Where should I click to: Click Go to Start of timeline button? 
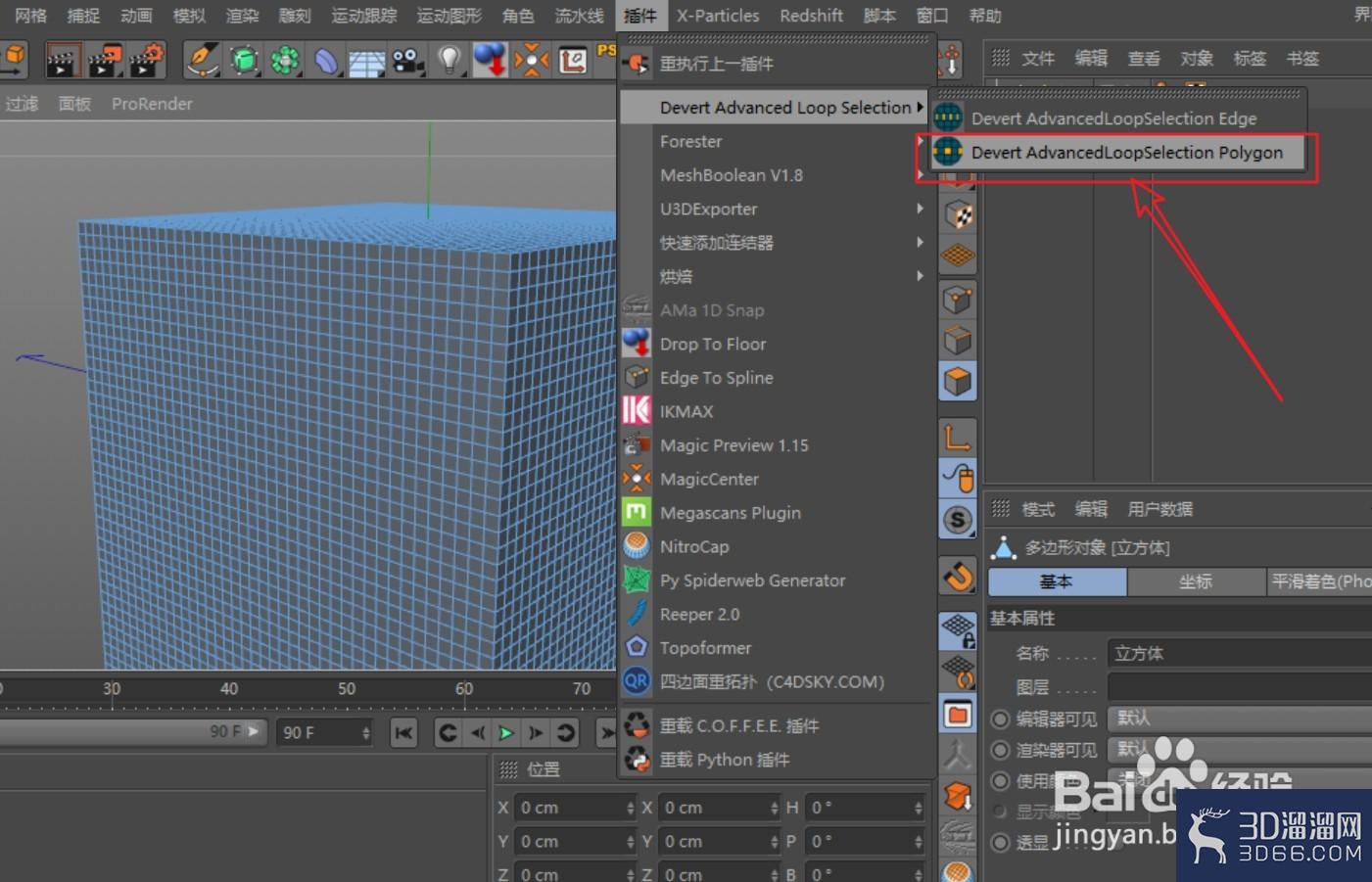(x=403, y=732)
